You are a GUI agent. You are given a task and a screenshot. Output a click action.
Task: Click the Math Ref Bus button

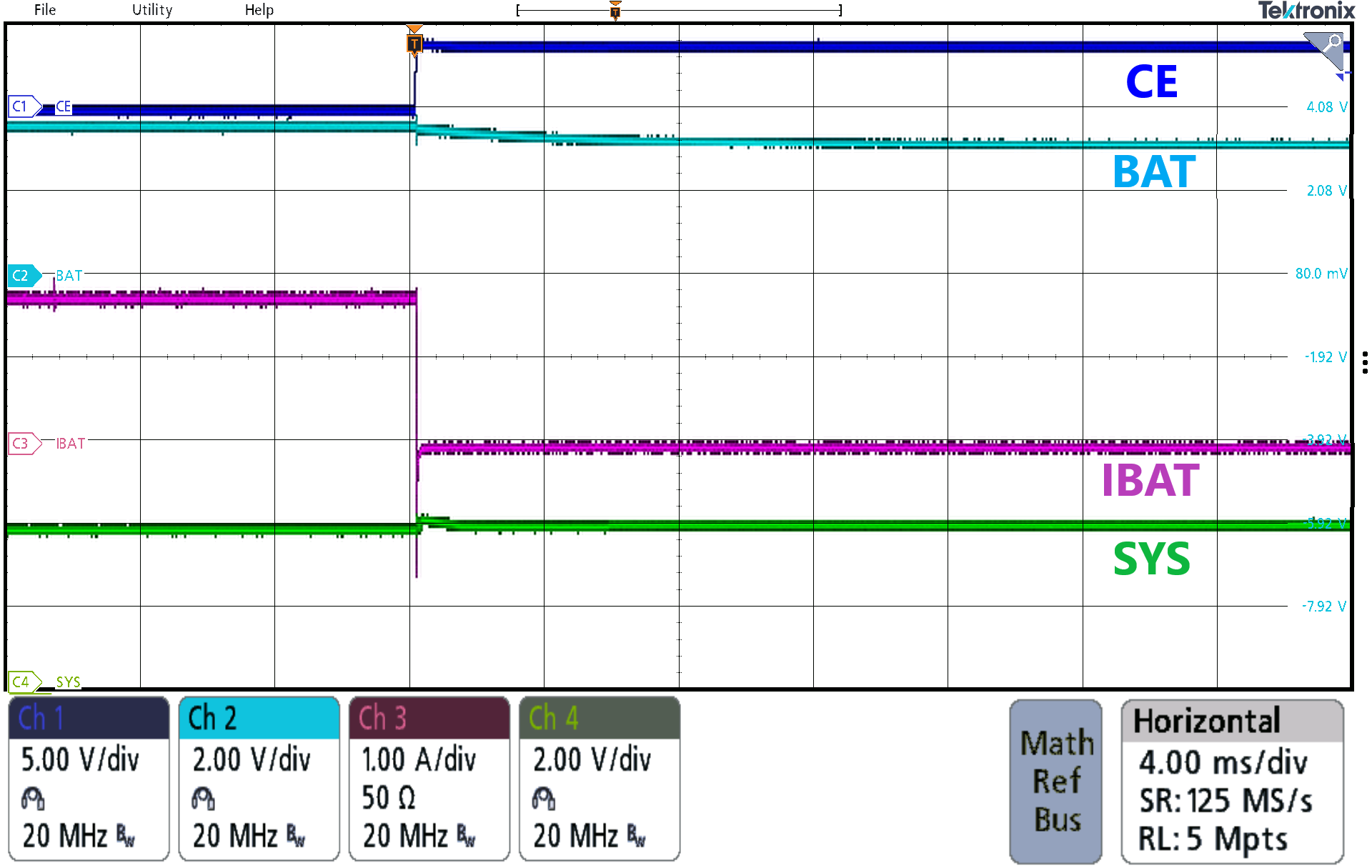click(x=1055, y=781)
